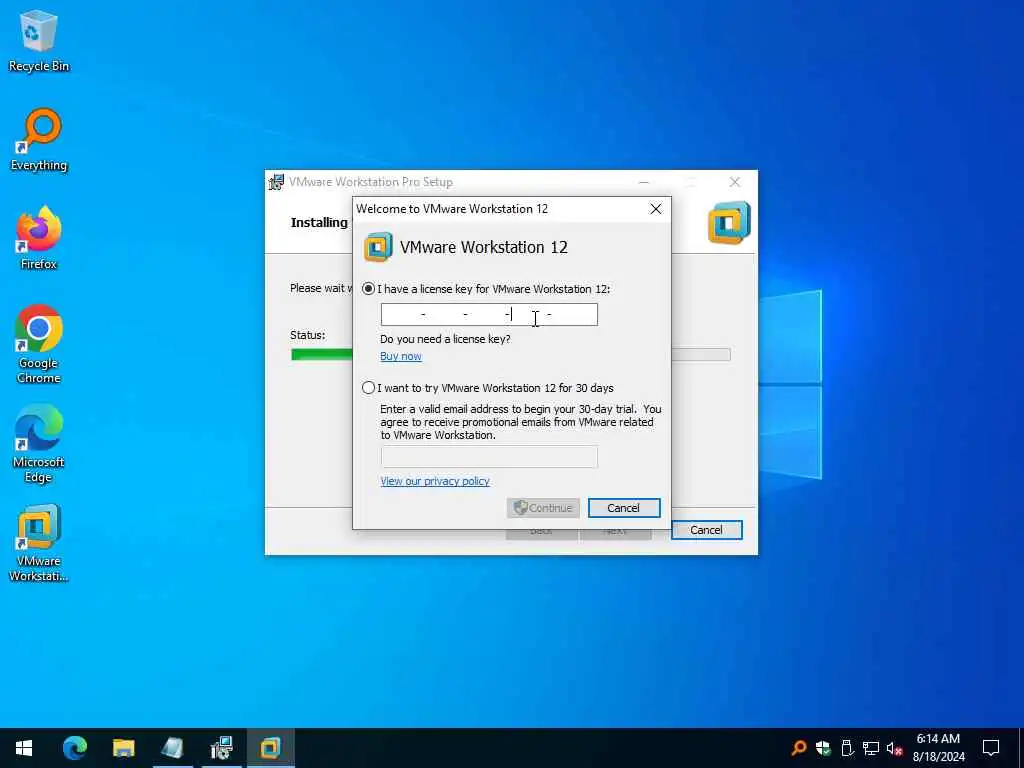Click the Buy now link

(401, 357)
